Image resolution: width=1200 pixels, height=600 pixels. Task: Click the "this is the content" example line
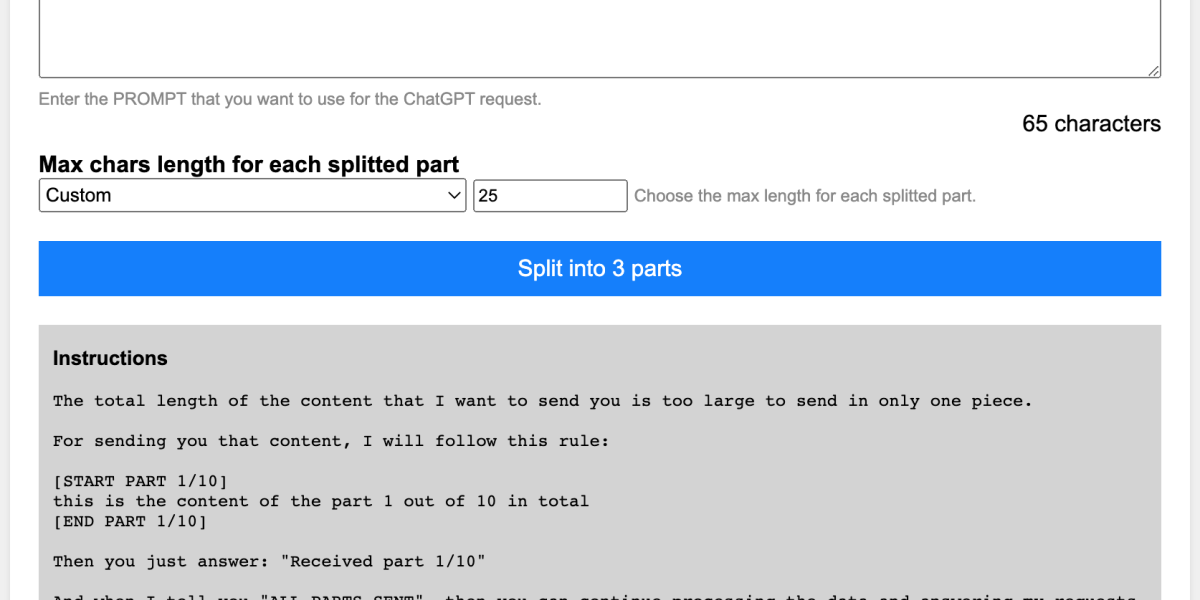click(x=320, y=501)
